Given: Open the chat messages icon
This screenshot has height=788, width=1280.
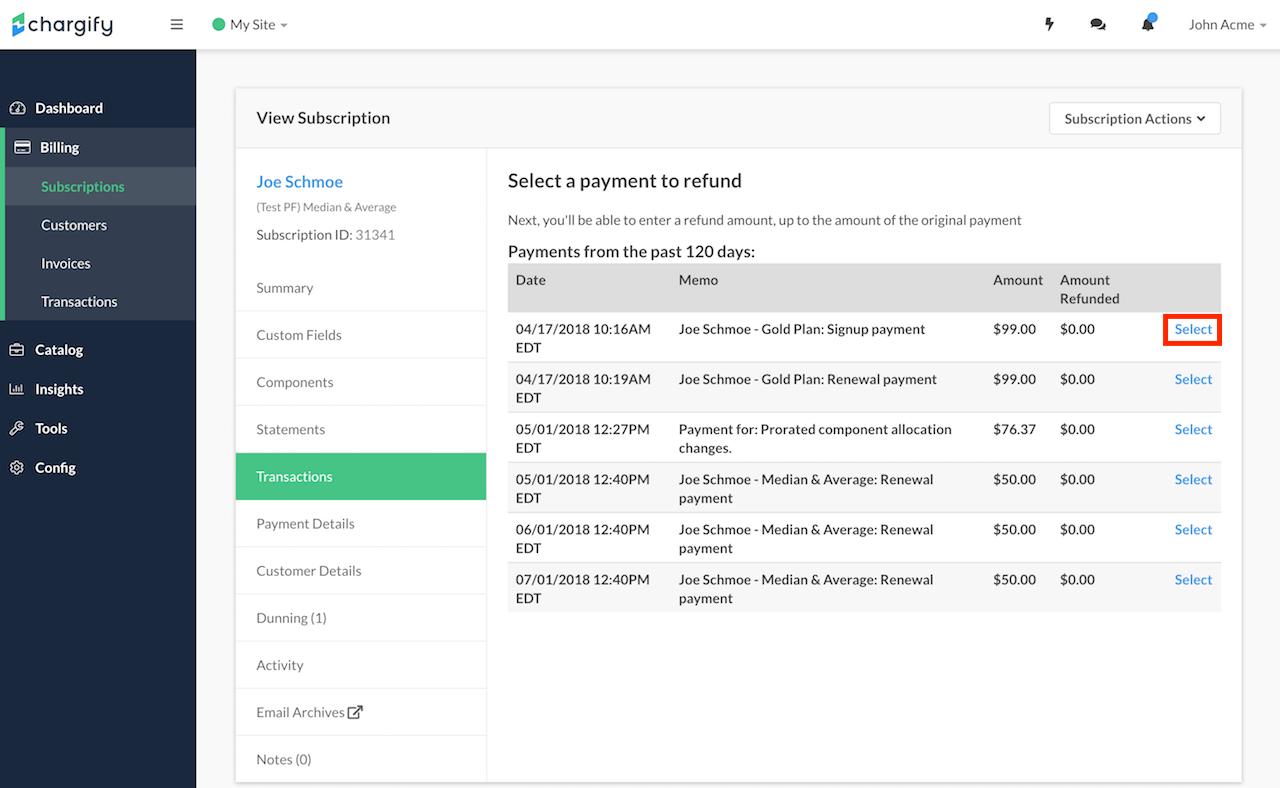Looking at the screenshot, I should pyautogui.click(x=1098, y=25).
